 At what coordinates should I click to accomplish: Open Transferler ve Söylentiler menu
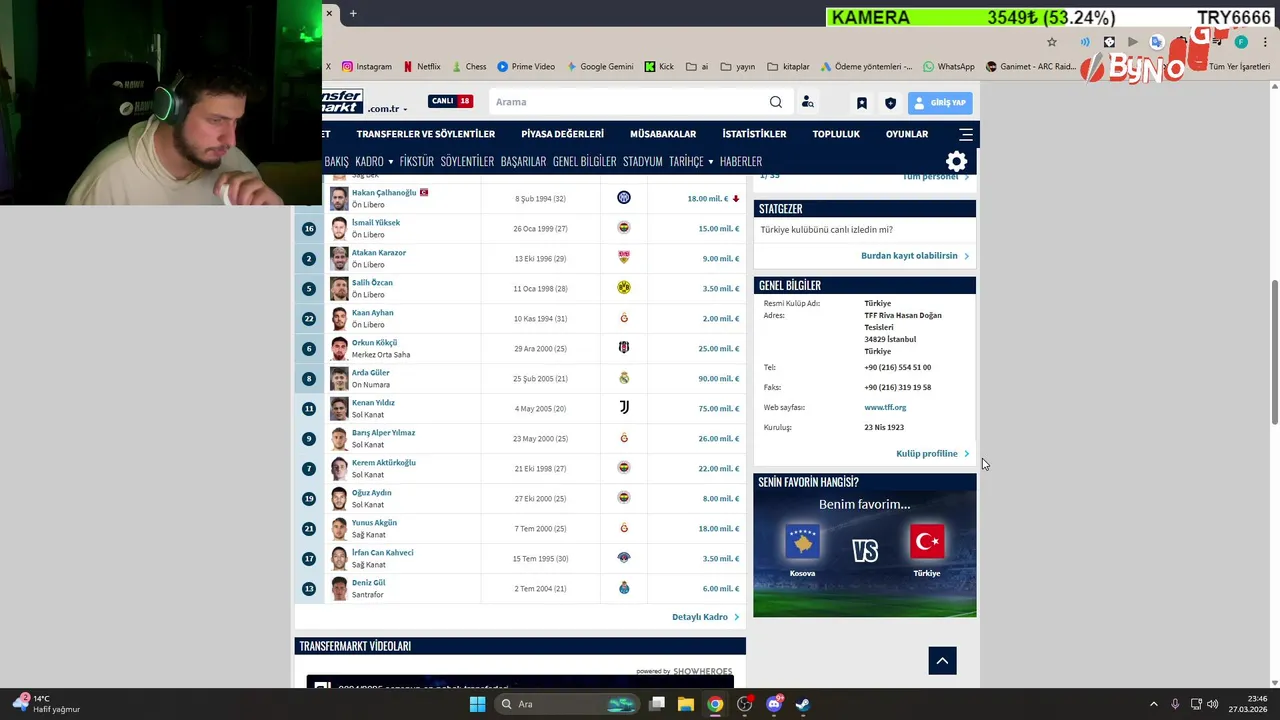[x=426, y=134]
